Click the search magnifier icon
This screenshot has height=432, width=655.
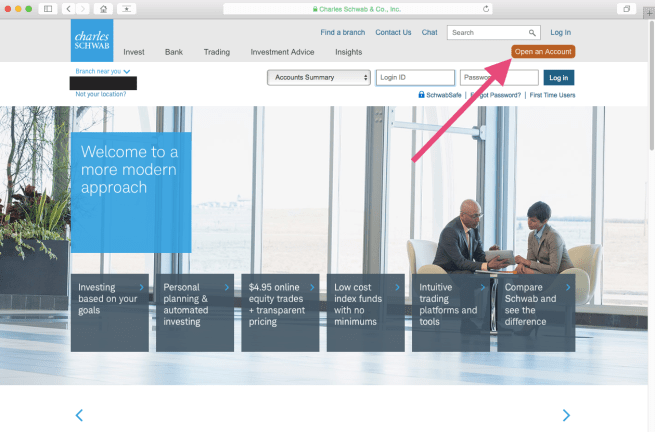click(x=532, y=33)
